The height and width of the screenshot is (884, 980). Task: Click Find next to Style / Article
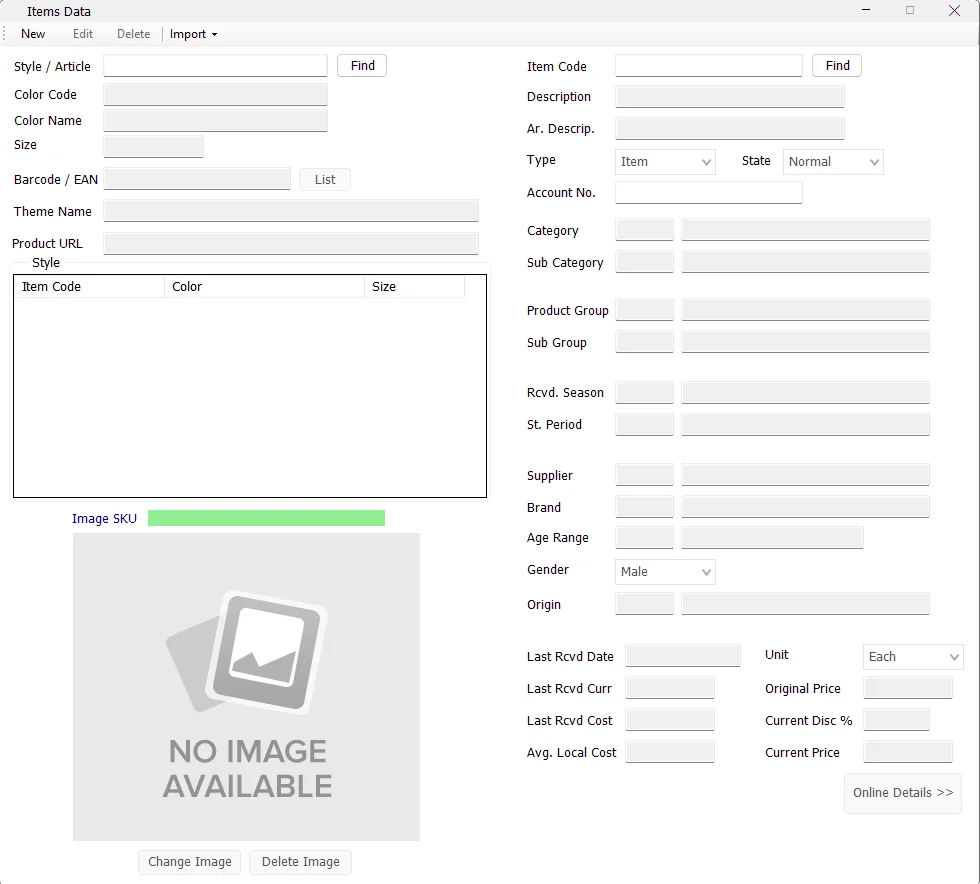(x=362, y=66)
